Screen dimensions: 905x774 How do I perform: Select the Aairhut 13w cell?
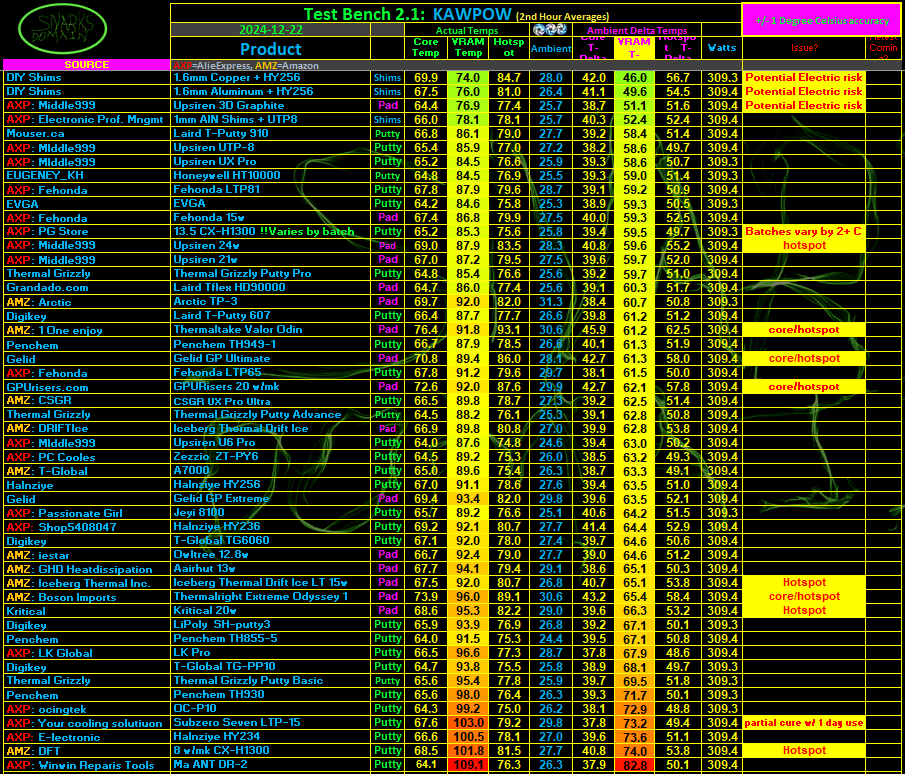click(x=271, y=569)
